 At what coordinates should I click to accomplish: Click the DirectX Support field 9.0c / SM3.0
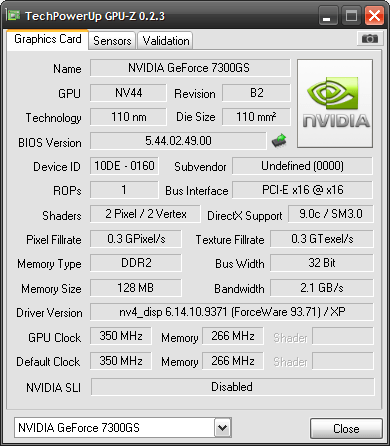[331, 214]
